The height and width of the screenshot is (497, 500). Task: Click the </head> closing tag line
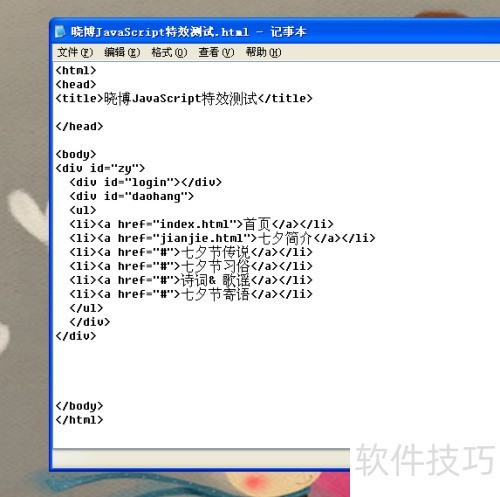point(79,126)
